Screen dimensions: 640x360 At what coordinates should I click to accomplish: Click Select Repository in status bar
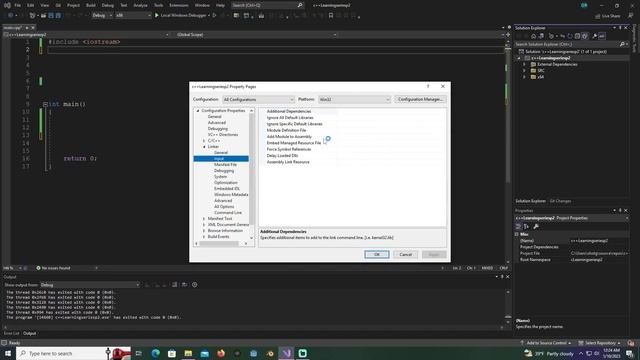[600, 343]
